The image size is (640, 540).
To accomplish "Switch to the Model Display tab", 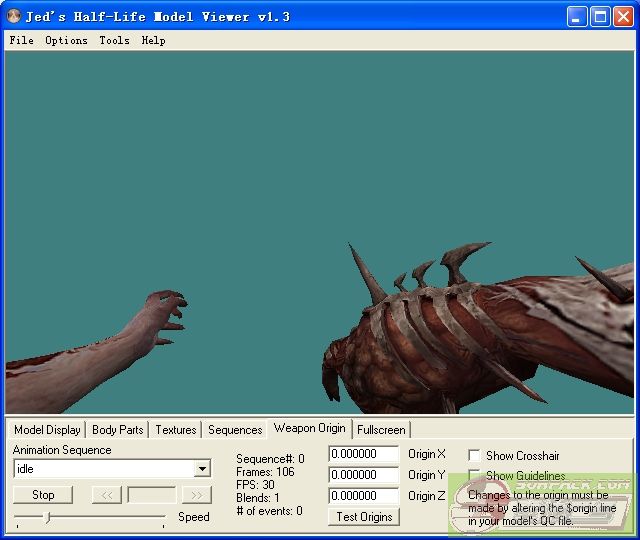I will 47,430.
